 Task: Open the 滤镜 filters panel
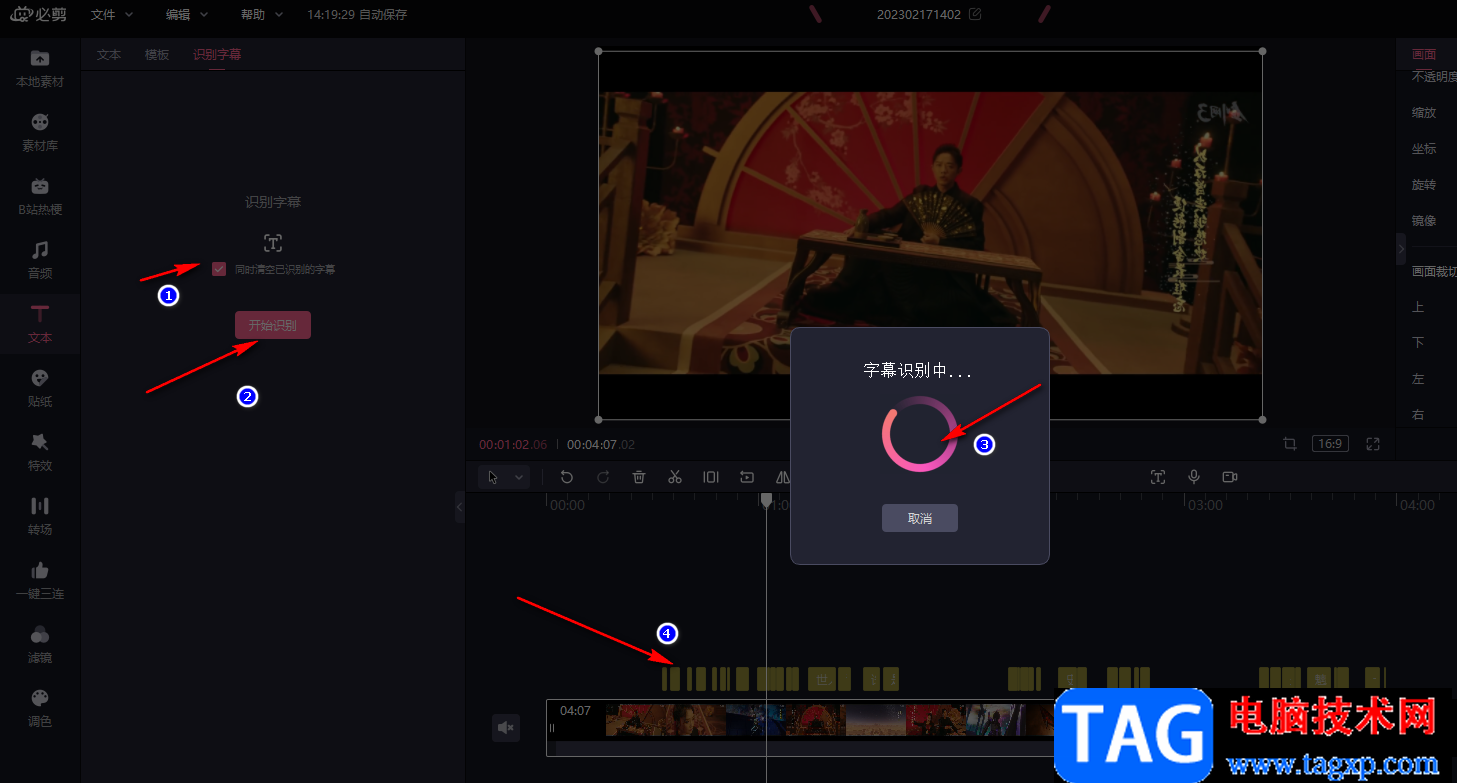coord(40,644)
